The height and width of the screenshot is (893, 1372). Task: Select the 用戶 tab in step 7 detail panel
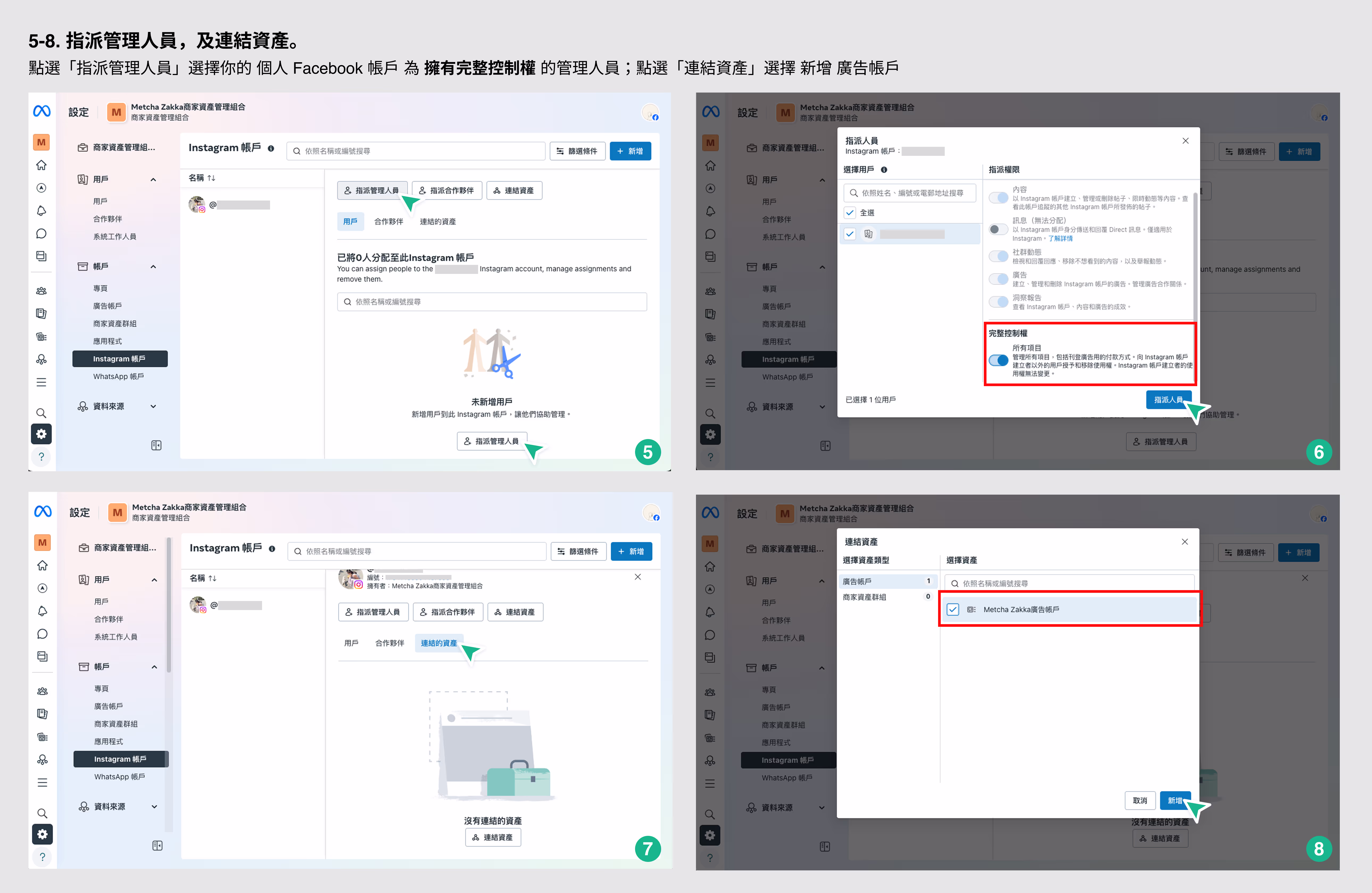(x=351, y=643)
